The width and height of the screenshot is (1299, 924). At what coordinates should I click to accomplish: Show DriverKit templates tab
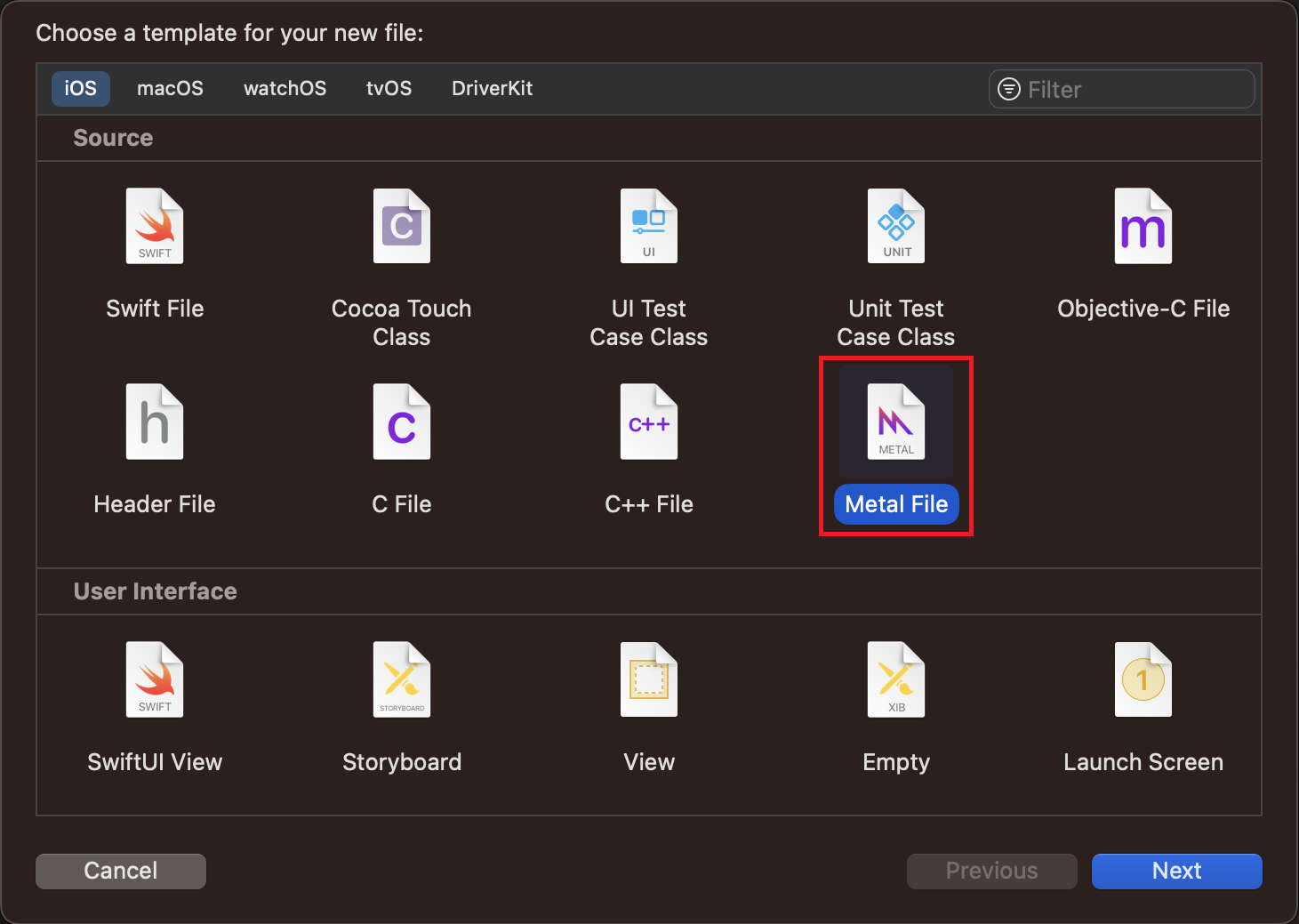coord(492,89)
